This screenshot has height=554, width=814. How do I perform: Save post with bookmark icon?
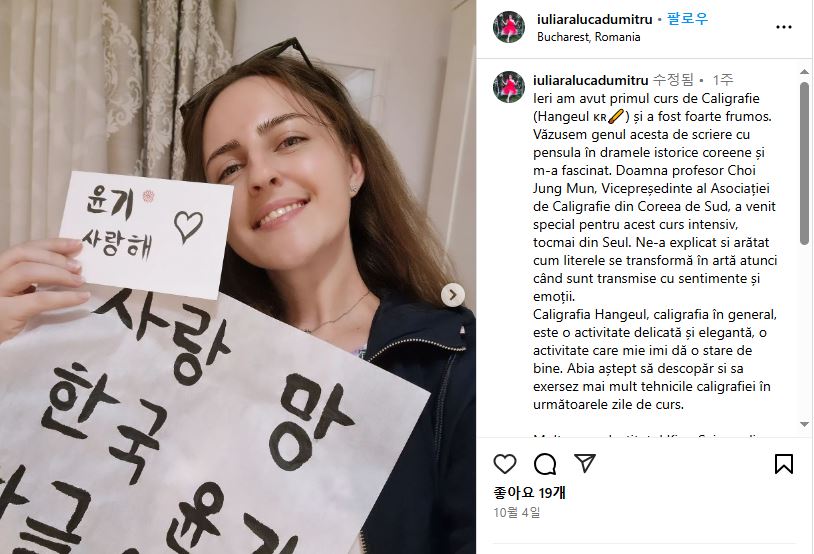[x=783, y=464]
